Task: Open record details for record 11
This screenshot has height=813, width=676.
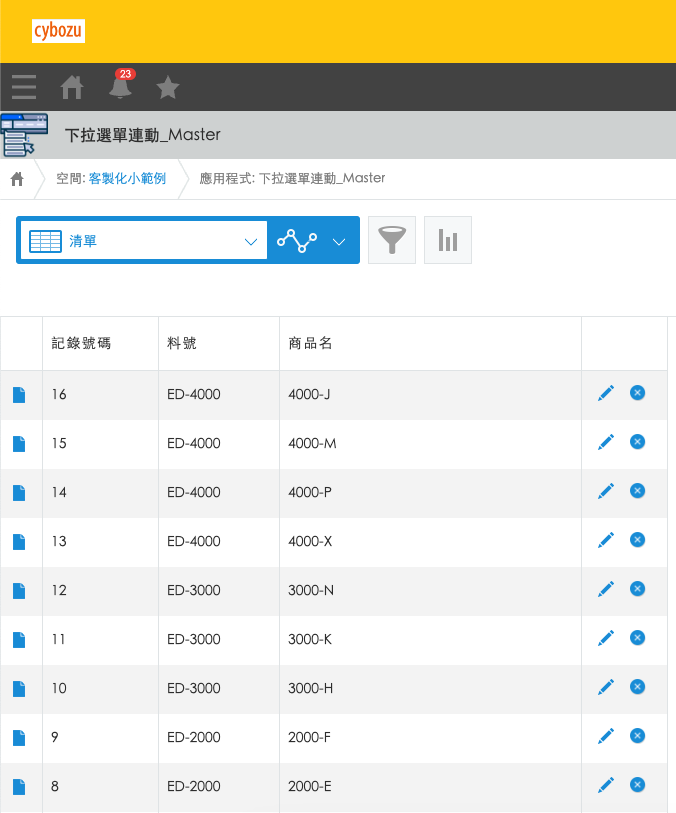Action: coord(19,640)
